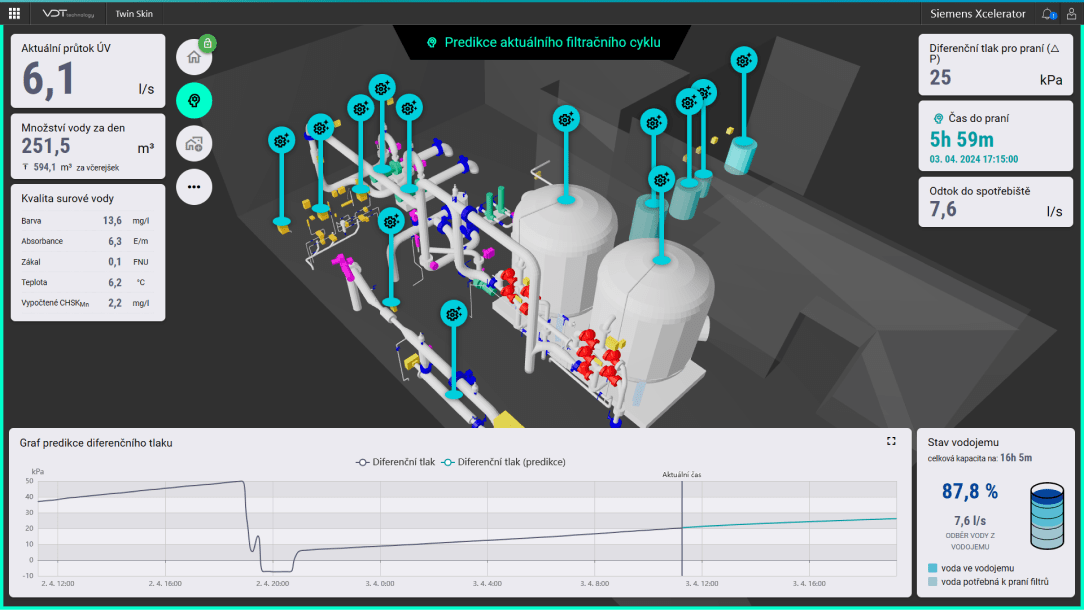Open the three-dots more options button

click(194, 187)
